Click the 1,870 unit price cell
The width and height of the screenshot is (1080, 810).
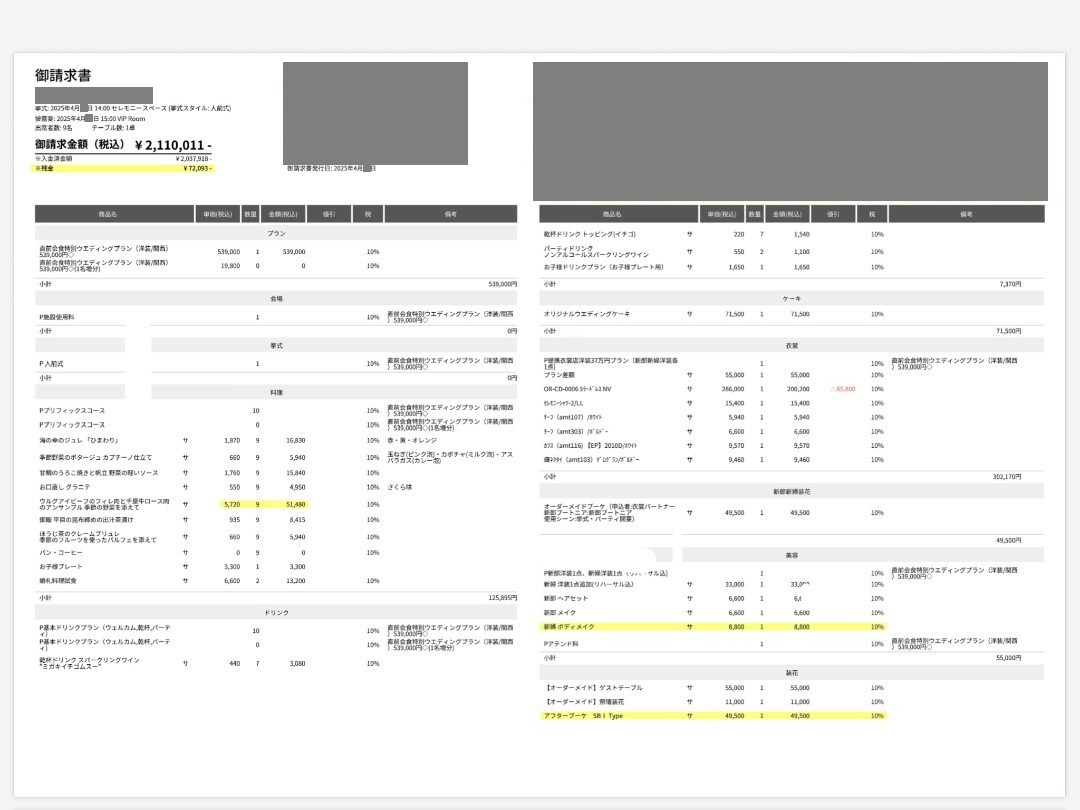[x=232, y=440]
